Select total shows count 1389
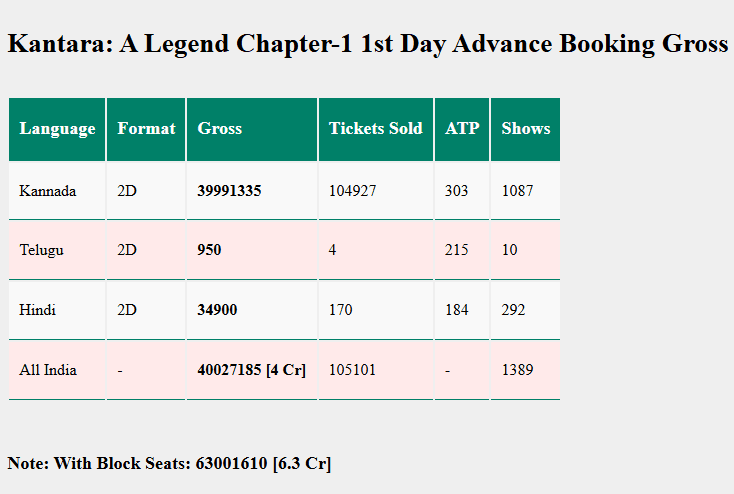 click(518, 370)
